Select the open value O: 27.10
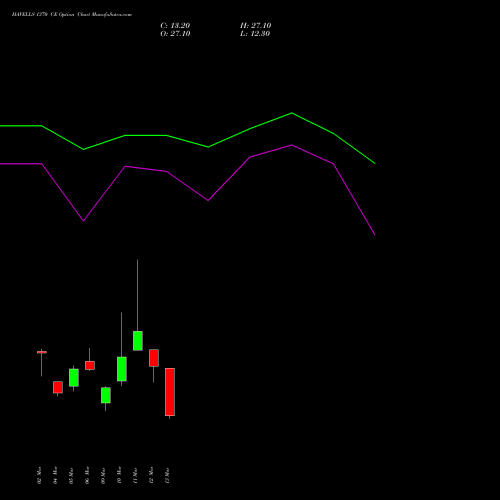Screen dimensions: 500x500 175,34
